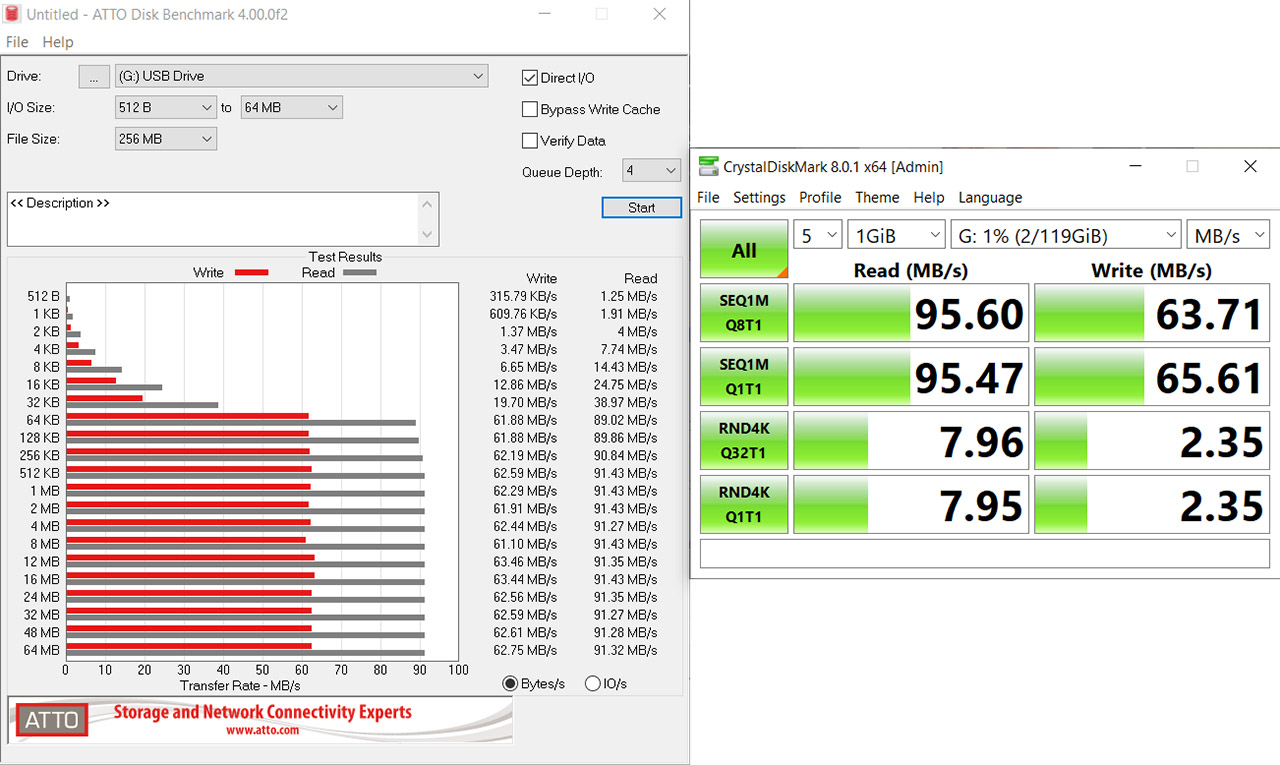This screenshot has width=1280, height=765.
Task: Open the G: 1% (2/119GiB) drive dropdown
Action: tap(1066, 236)
